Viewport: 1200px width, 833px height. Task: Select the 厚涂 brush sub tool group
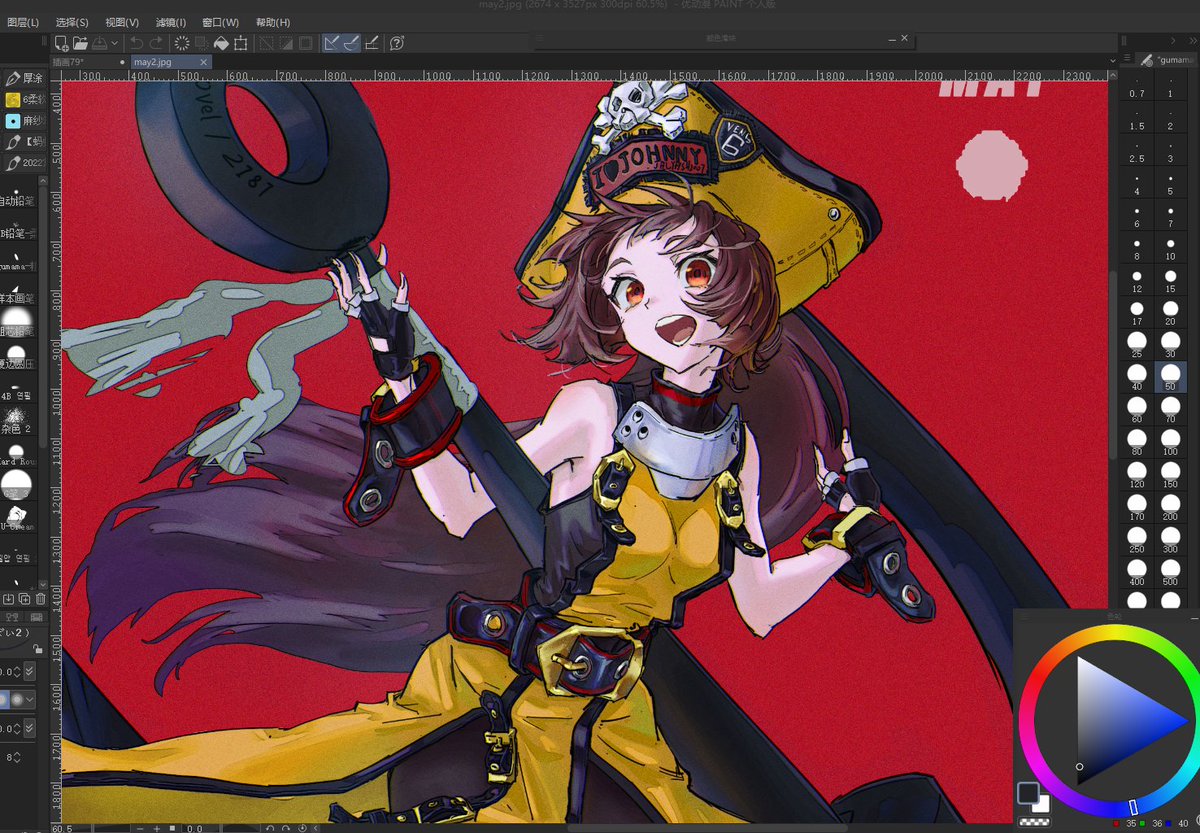click(x=23, y=78)
